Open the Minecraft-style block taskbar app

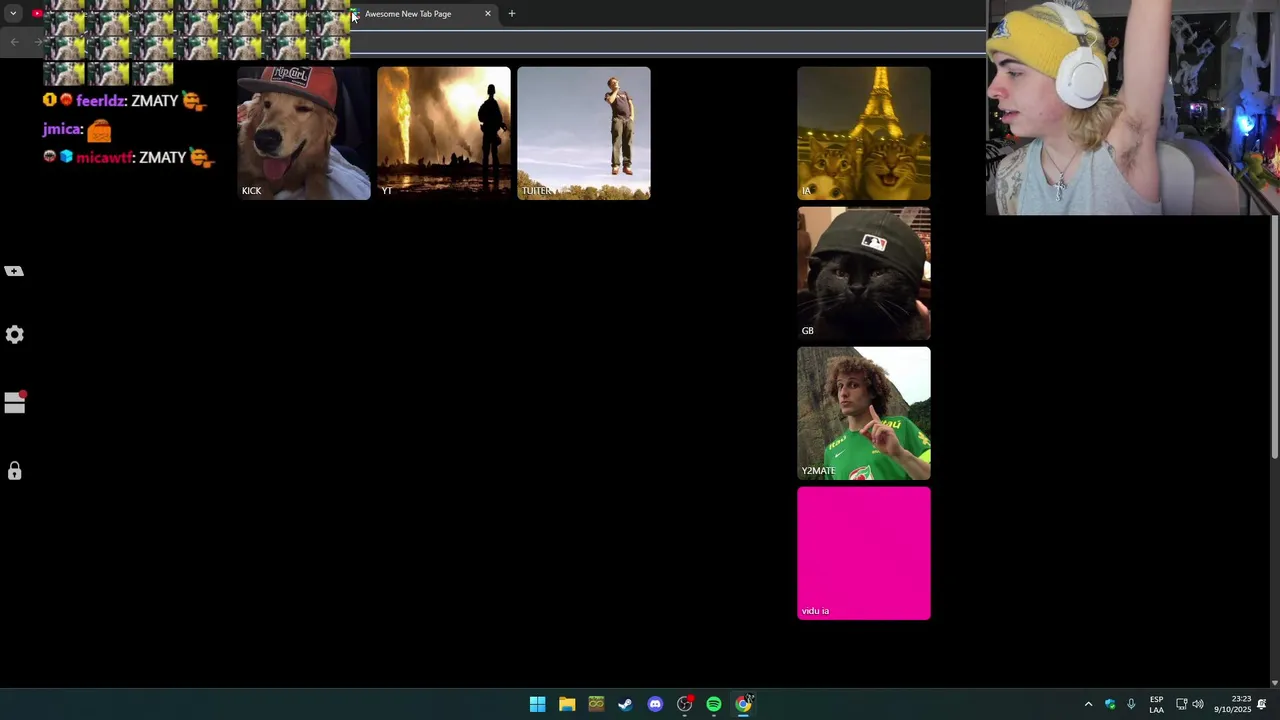(596, 704)
